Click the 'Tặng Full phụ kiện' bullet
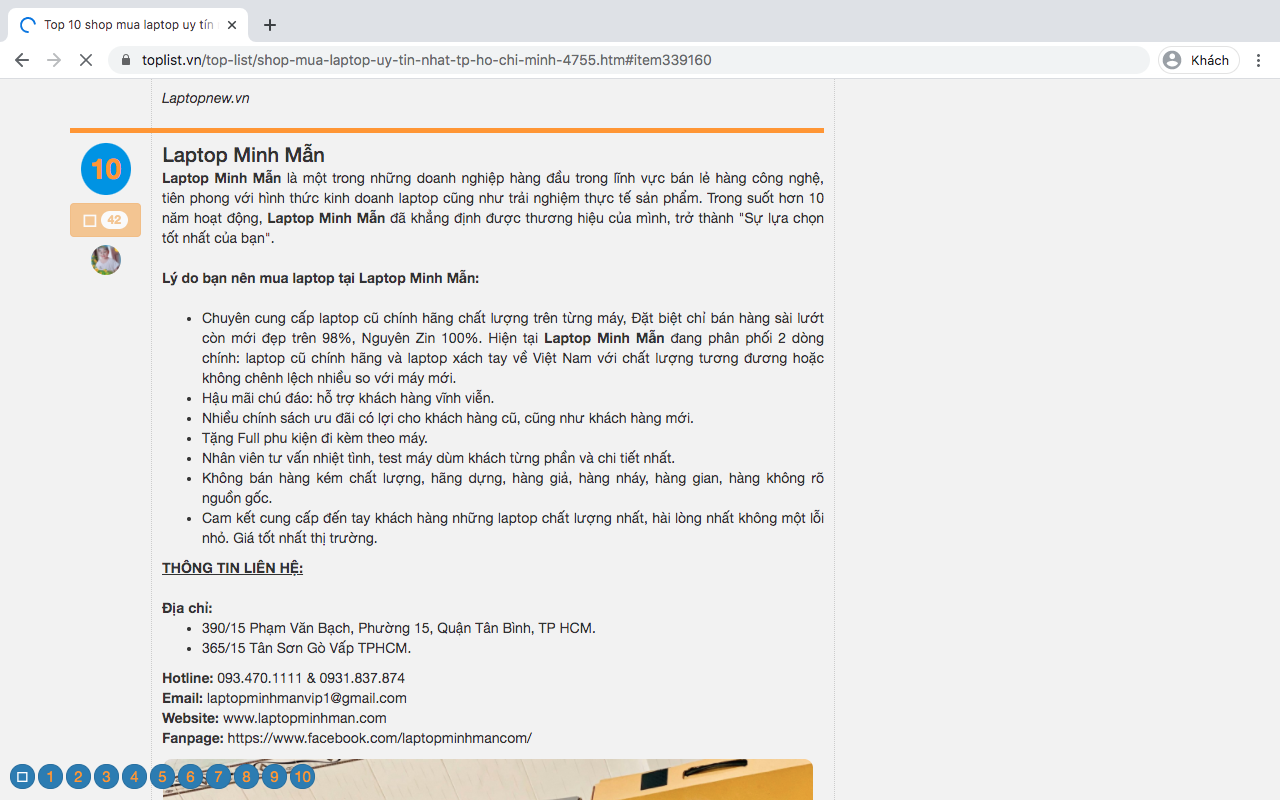 point(314,438)
